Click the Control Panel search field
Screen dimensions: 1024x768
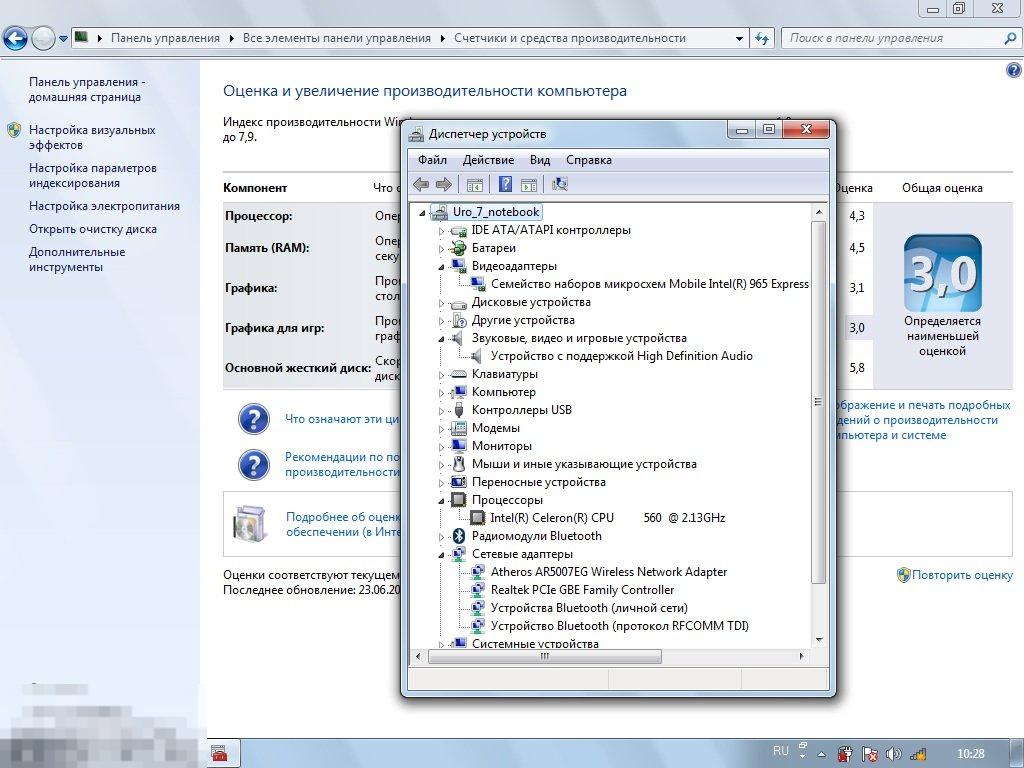(901, 39)
